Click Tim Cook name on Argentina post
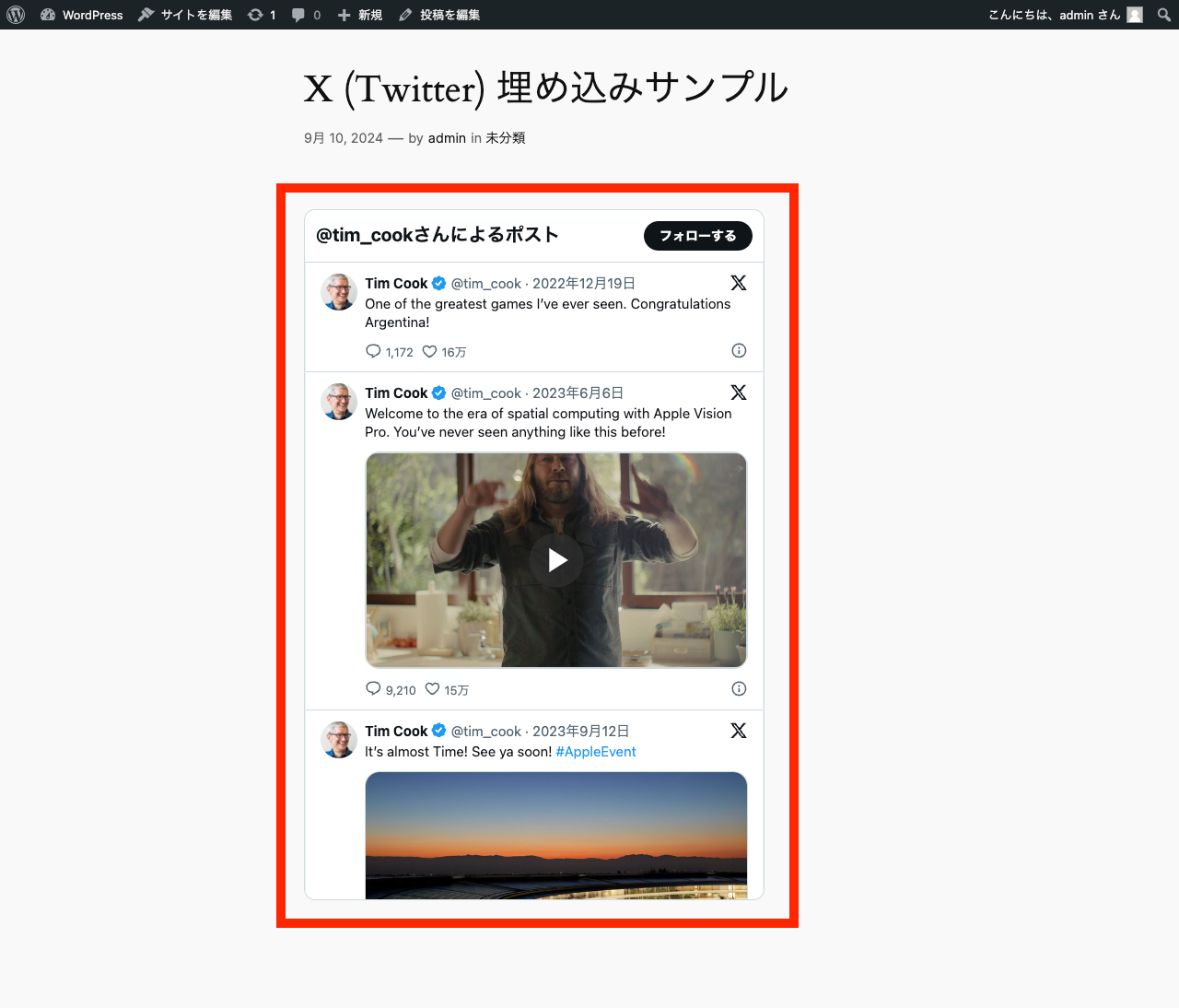 point(396,284)
